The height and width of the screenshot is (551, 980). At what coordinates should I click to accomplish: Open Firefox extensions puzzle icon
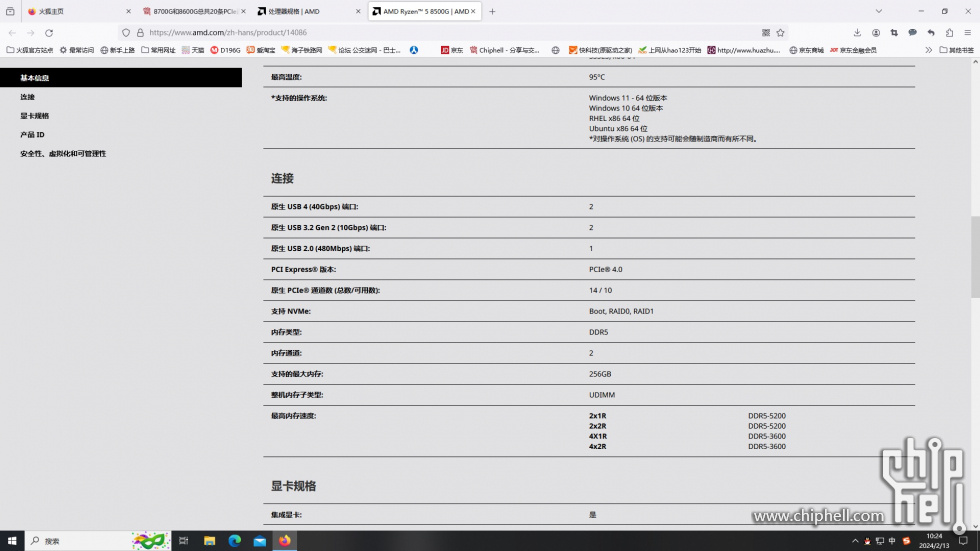pyautogui.click(x=949, y=32)
